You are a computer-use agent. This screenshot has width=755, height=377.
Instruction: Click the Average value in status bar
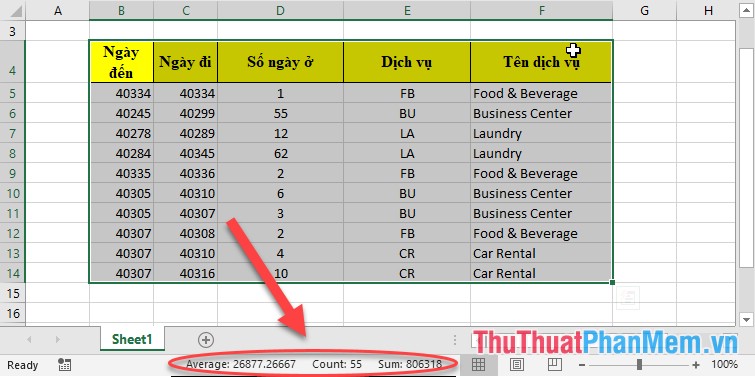pyautogui.click(x=241, y=364)
